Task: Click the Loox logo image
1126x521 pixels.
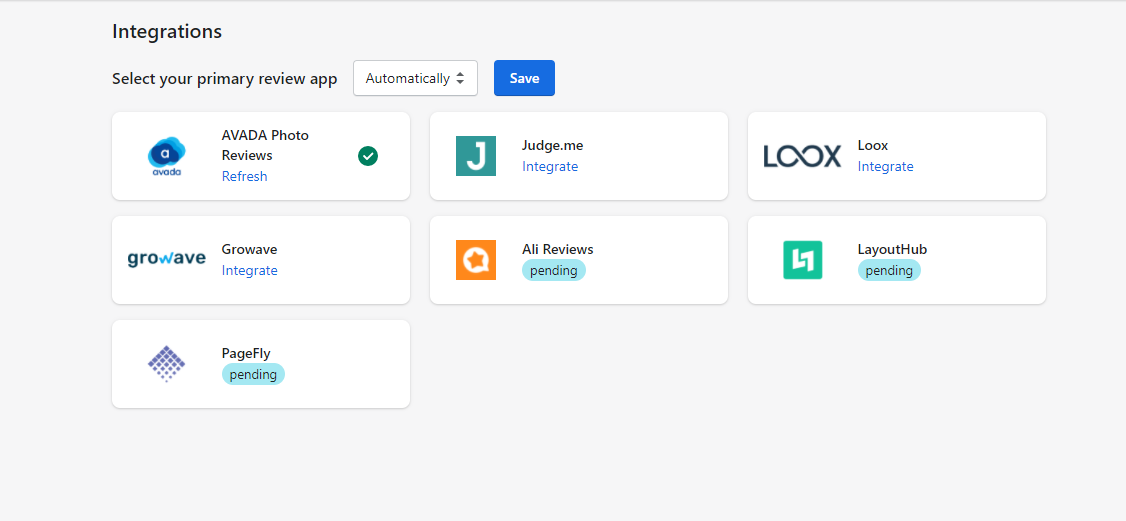Action: pos(802,156)
